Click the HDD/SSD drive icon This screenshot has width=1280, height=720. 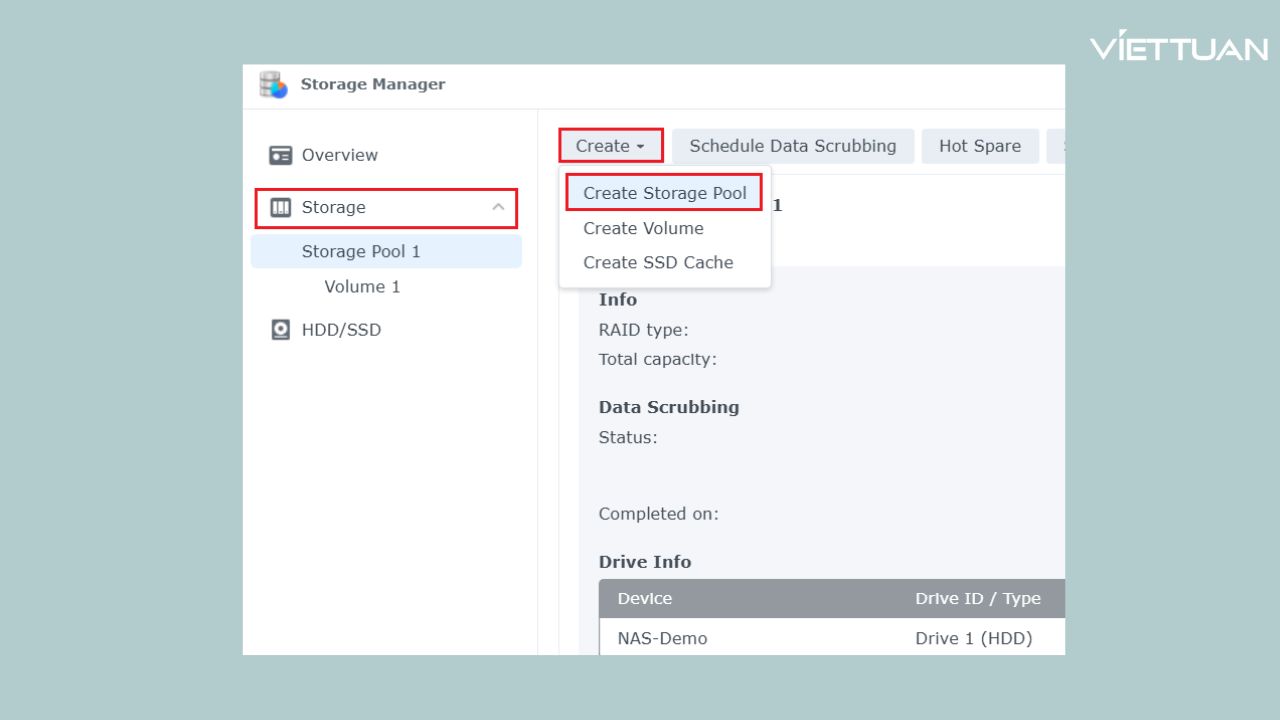click(x=281, y=330)
